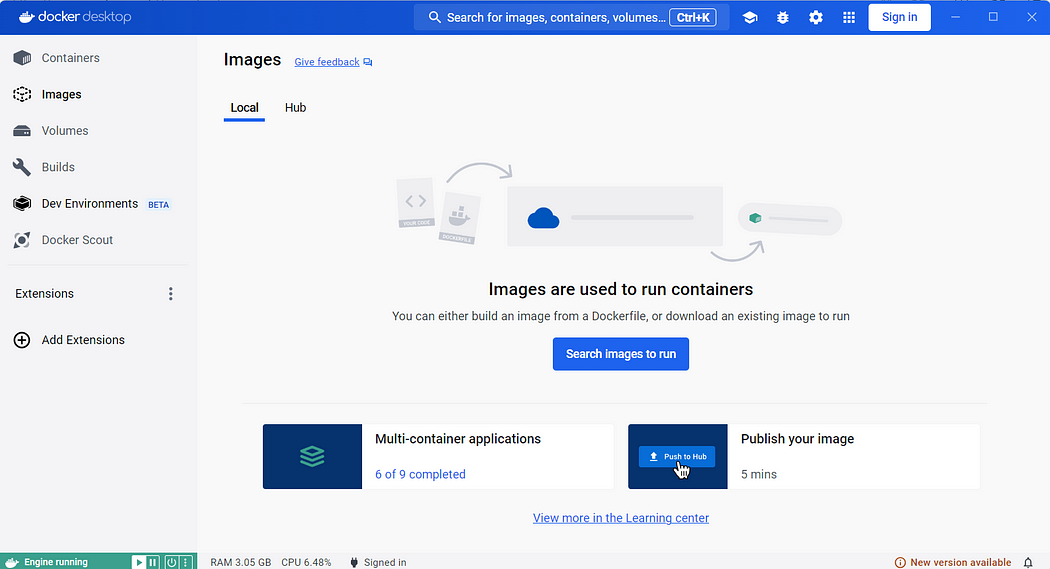Click the engine power button icon
Screen dimensions: 1050x569
[171, 562]
